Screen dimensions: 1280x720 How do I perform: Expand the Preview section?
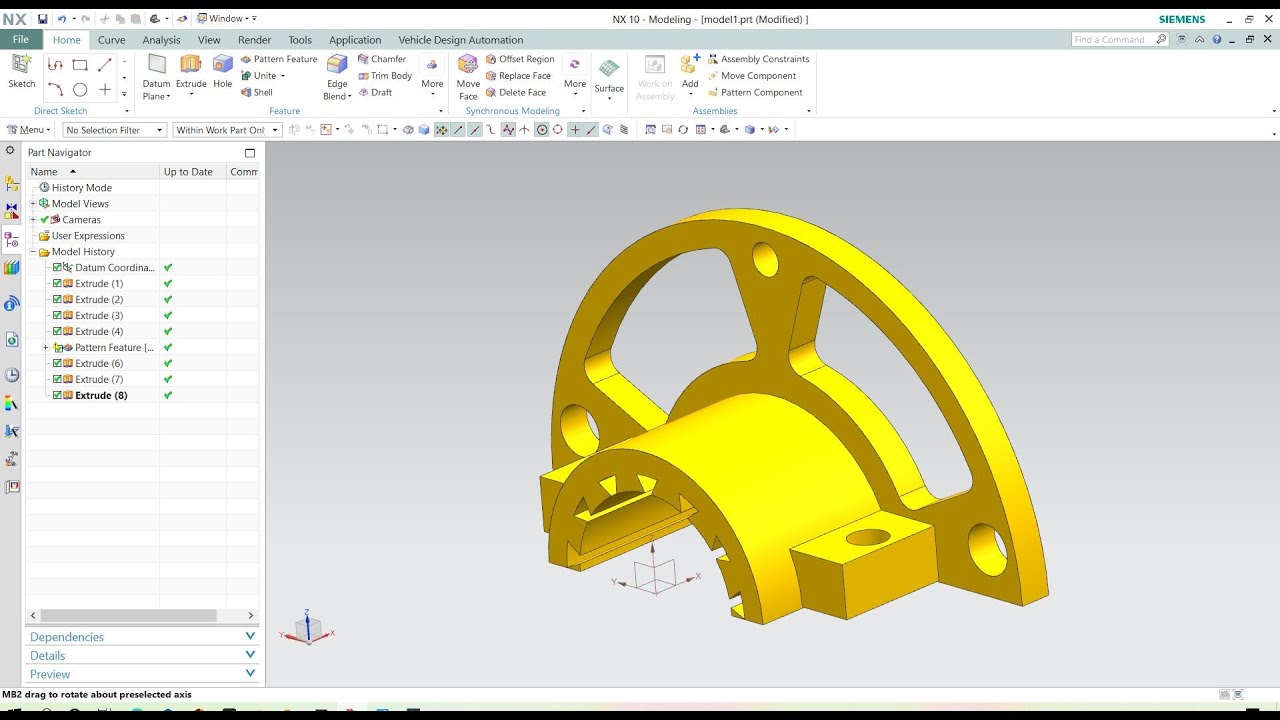tap(142, 675)
